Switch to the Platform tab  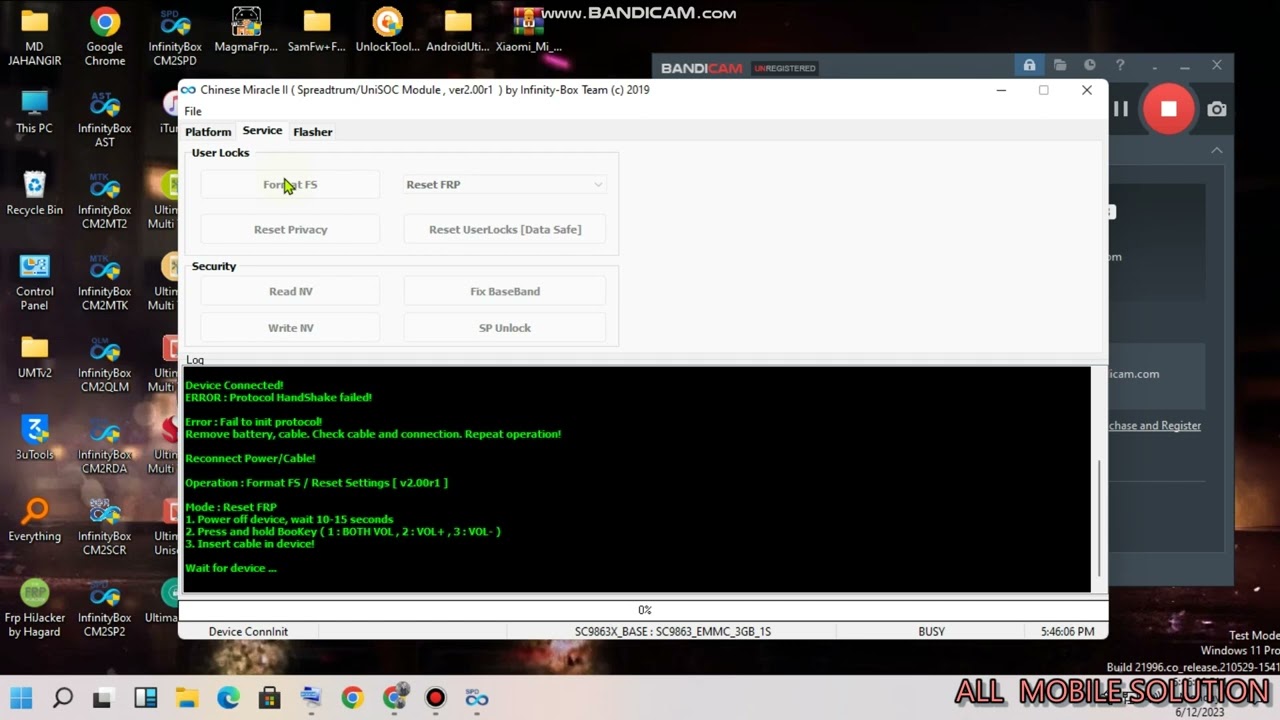coord(208,132)
